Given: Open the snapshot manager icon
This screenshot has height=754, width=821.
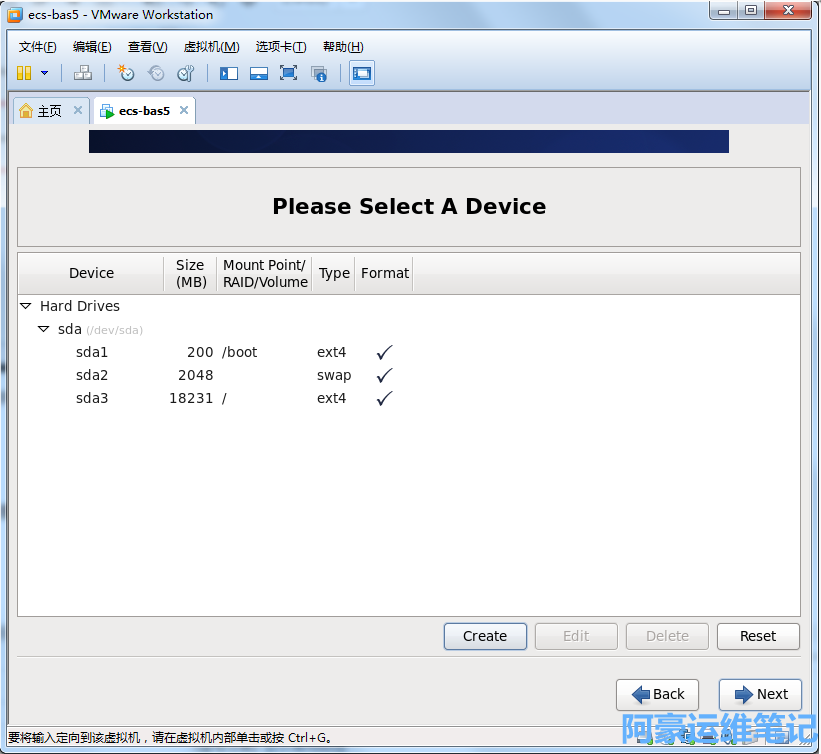Looking at the screenshot, I should (x=186, y=73).
